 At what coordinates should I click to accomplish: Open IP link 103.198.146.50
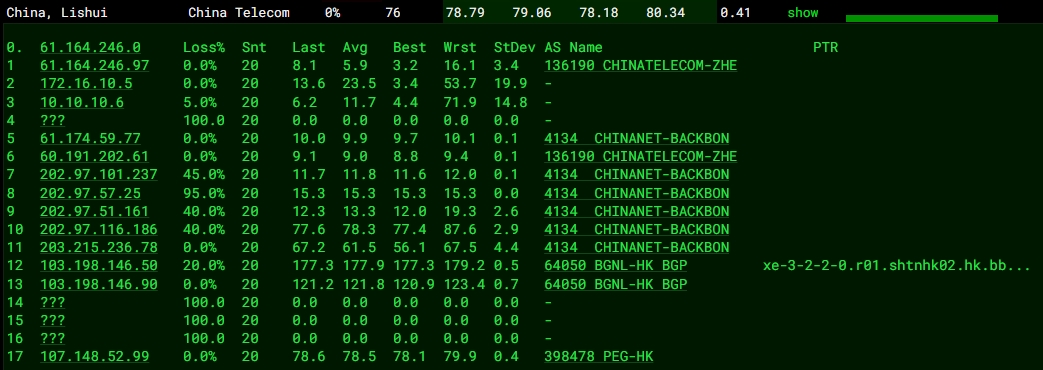tap(98, 266)
